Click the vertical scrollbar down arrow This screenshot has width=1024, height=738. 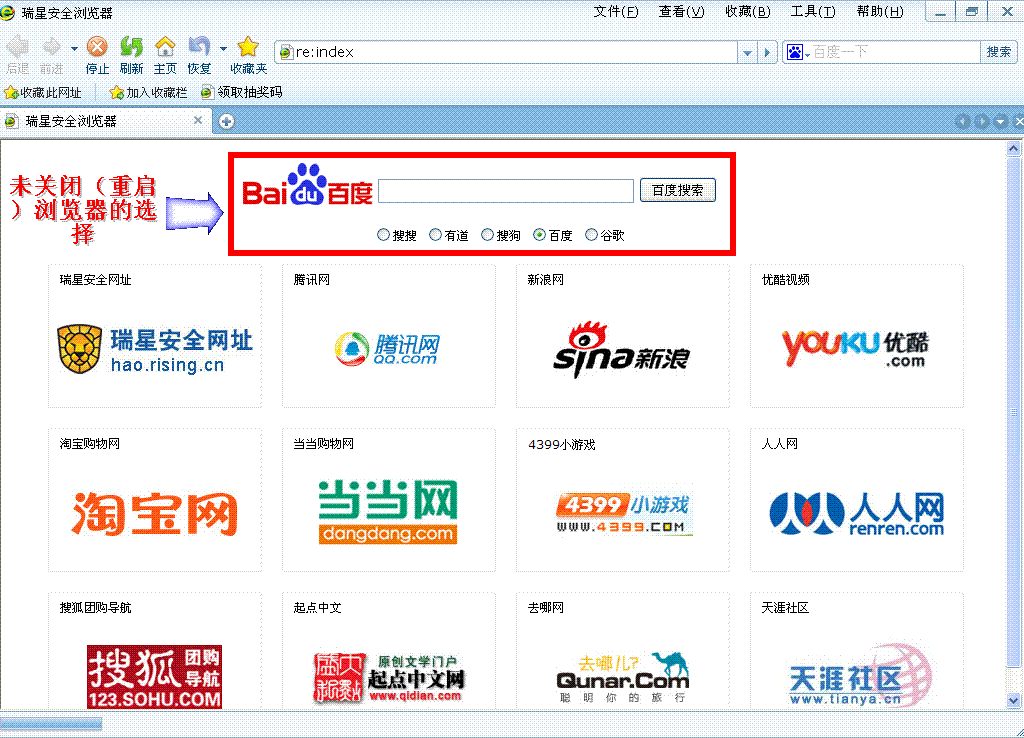(1013, 700)
